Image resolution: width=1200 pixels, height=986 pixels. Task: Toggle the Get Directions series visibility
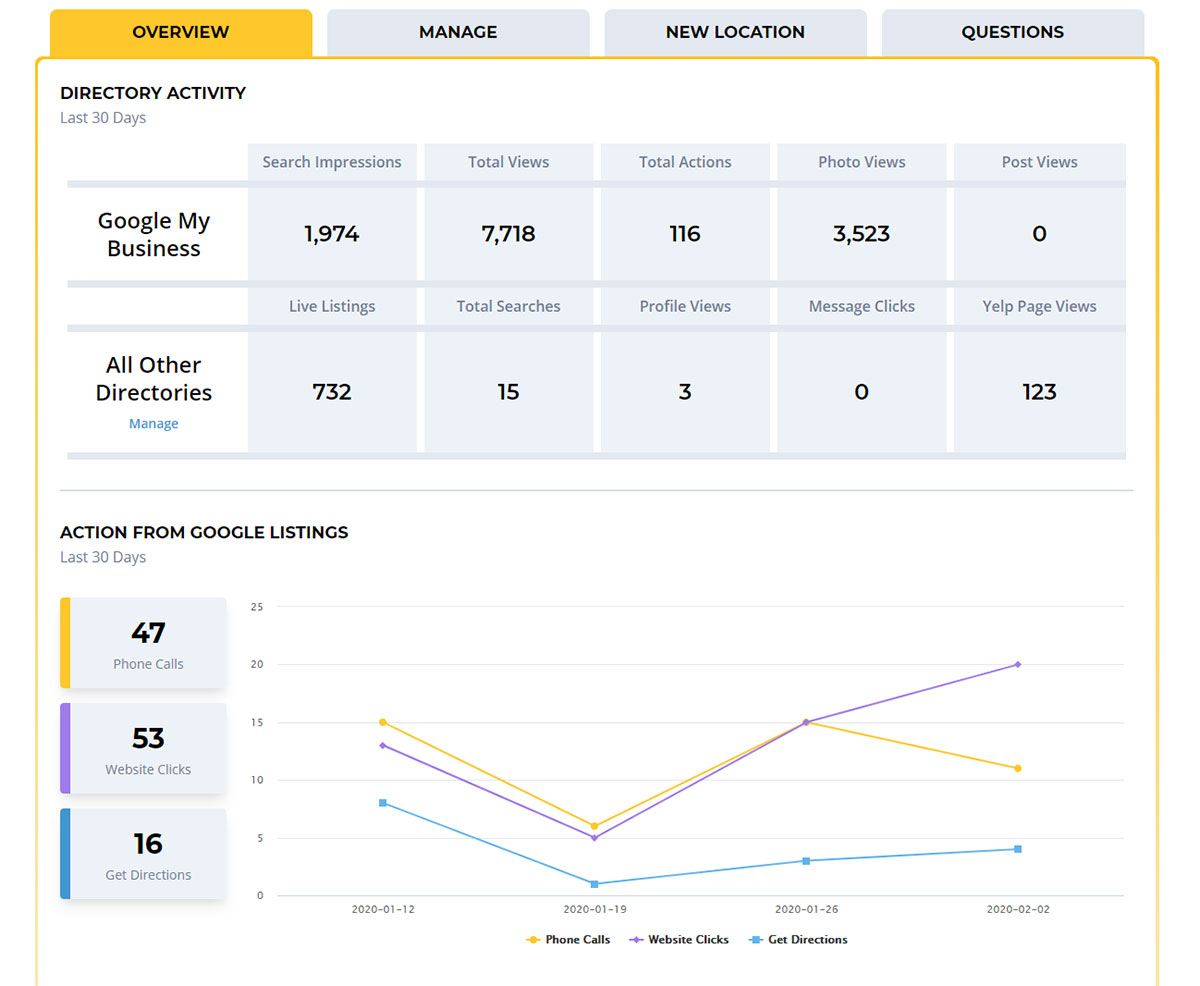click(x=808, y=939)
